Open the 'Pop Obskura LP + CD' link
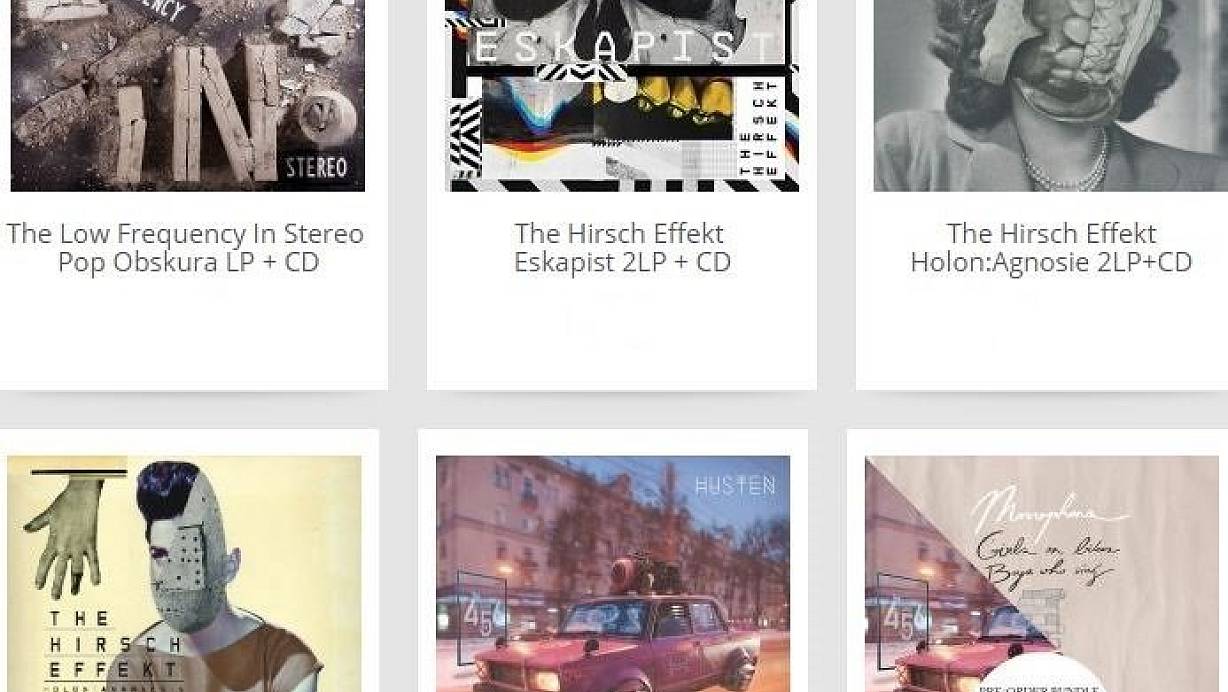This screenshot has height=692, width=1228. click(188, 262)
